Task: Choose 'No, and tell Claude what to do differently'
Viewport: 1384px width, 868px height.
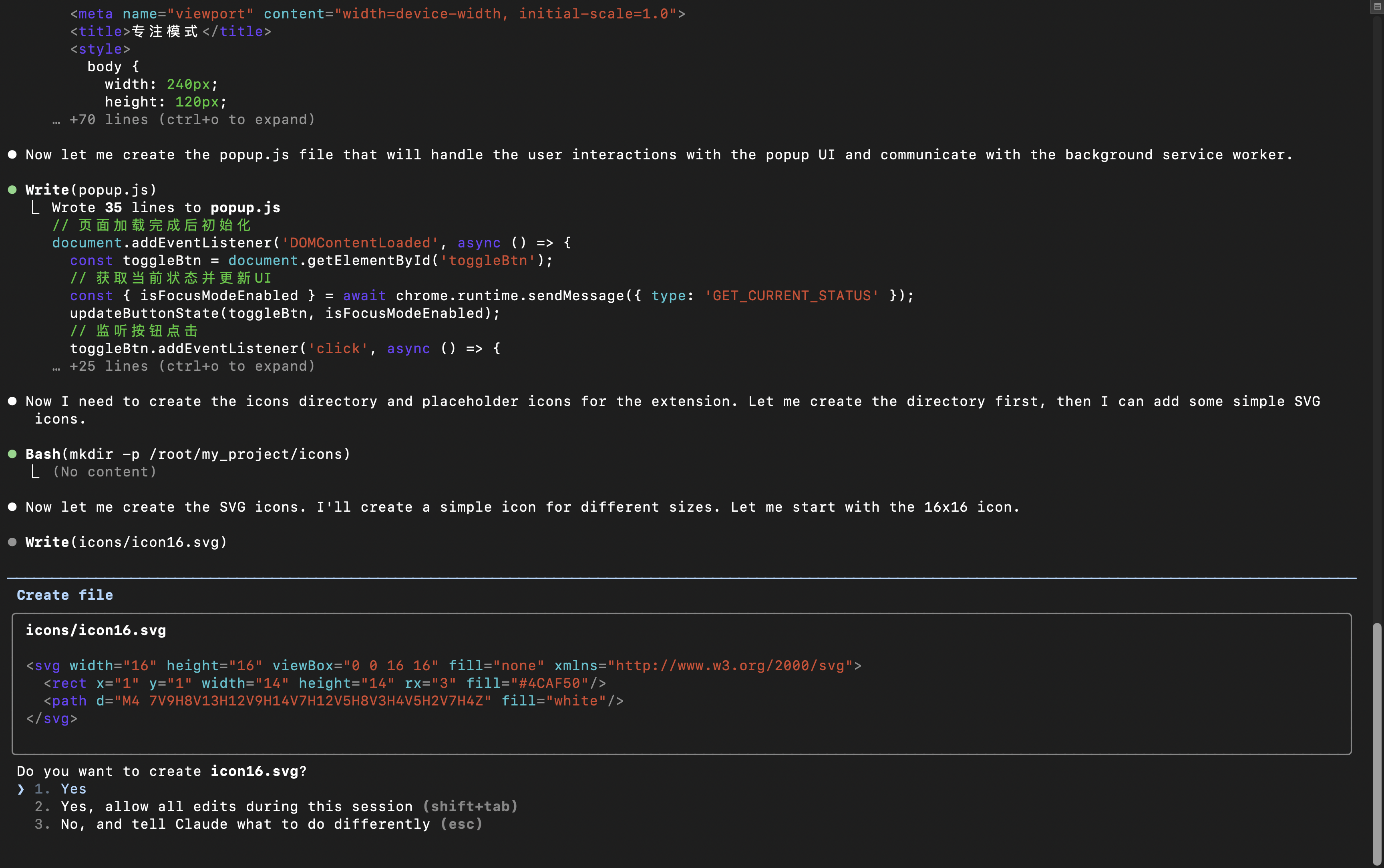Action: point(245,824)
